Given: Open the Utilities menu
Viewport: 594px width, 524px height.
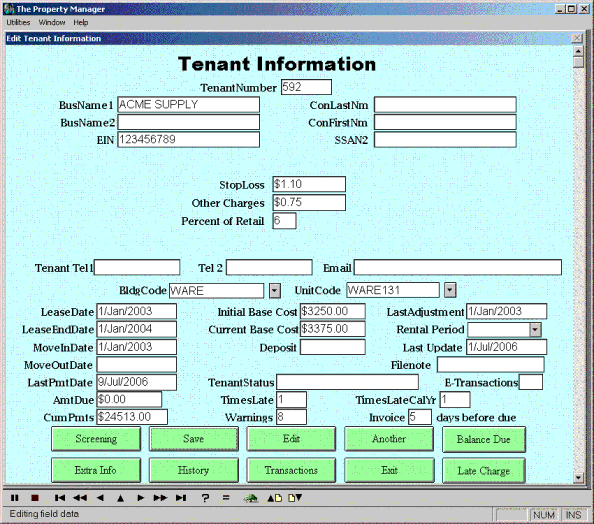Looking at the screenshot, I should click(x=18, y=22).
